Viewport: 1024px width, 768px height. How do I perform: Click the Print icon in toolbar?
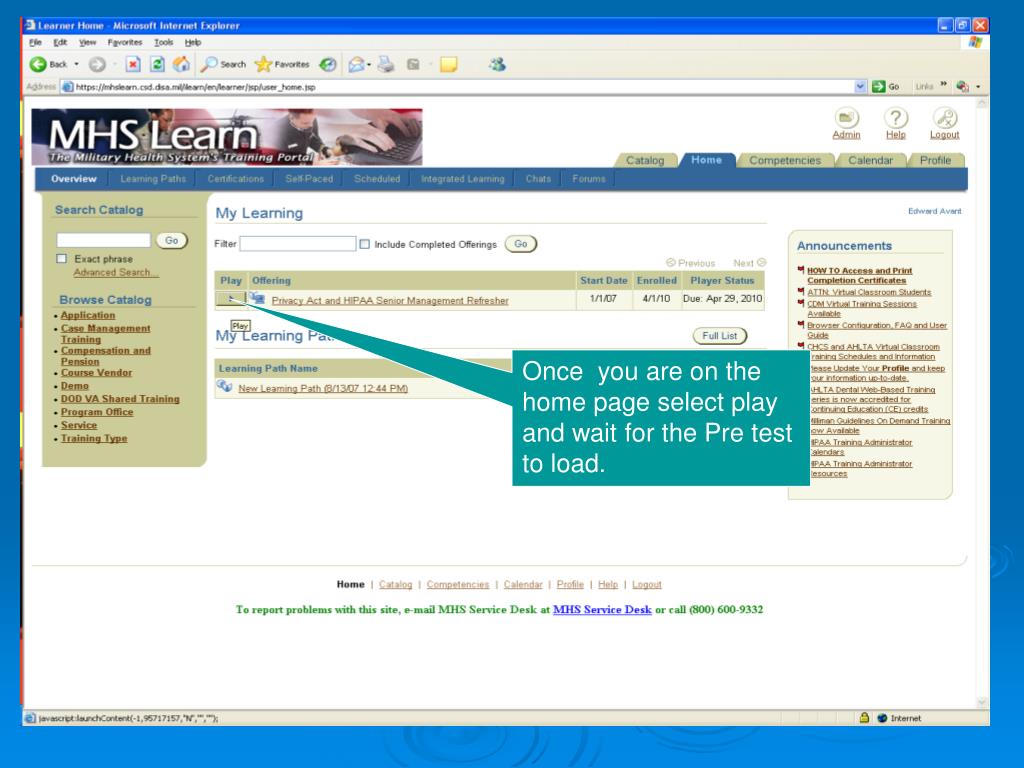(x=387, y=64)
